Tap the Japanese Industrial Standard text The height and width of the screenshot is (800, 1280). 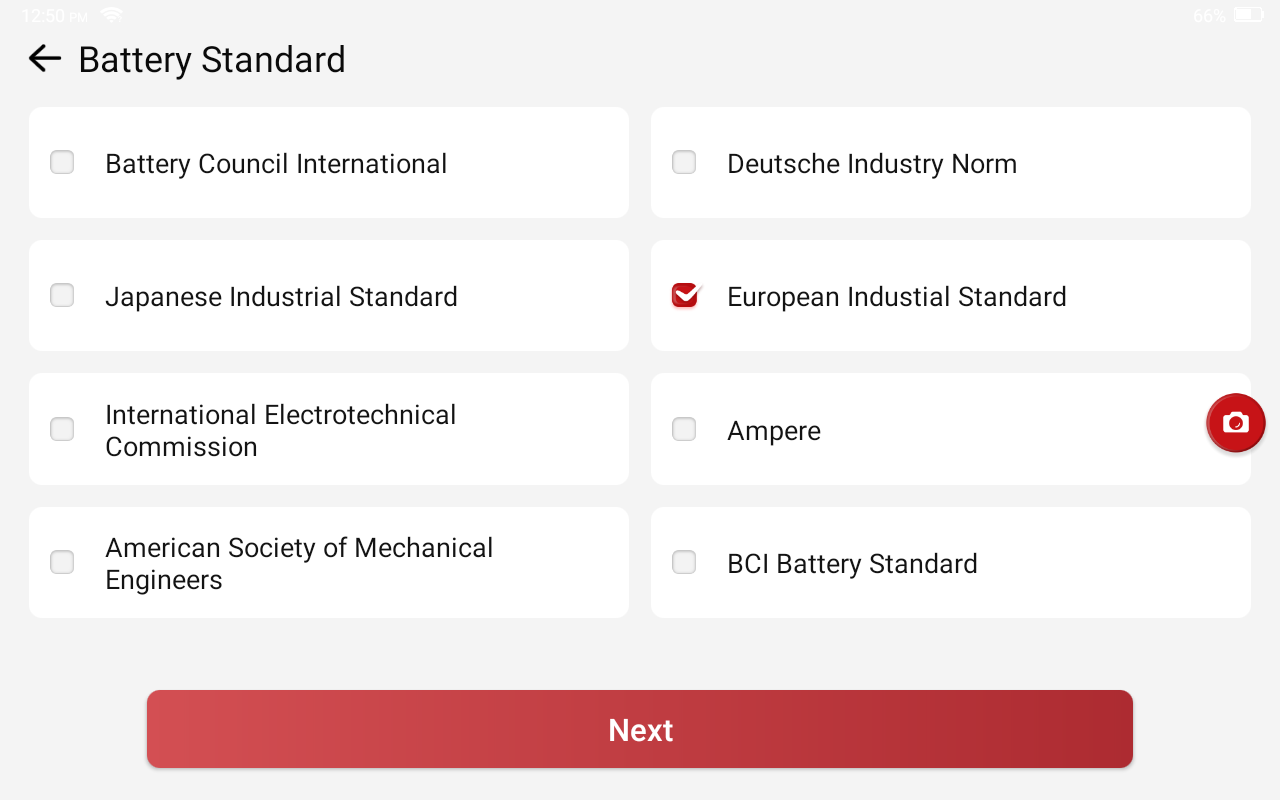click(281, 297)
